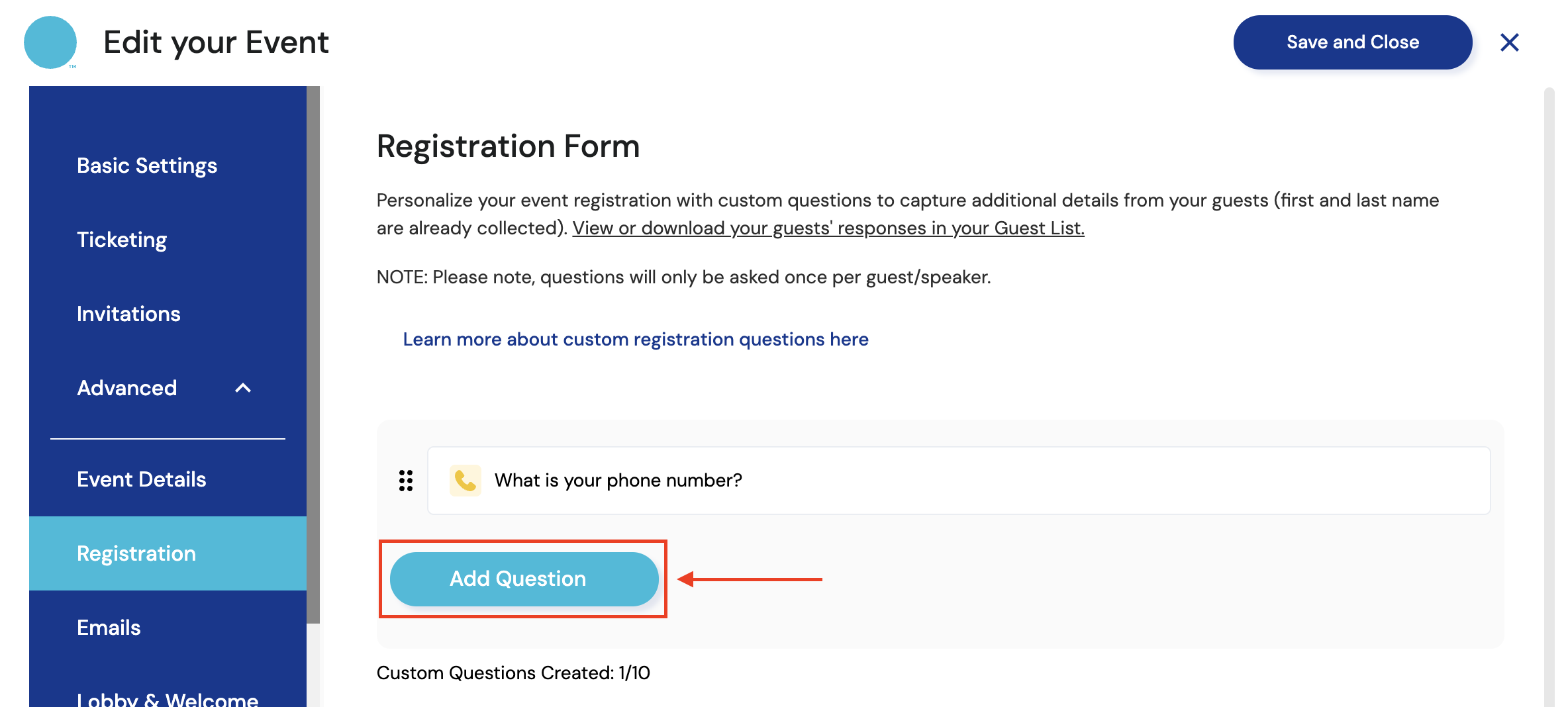Follow the learn more about custom questions link

[636, 340]
